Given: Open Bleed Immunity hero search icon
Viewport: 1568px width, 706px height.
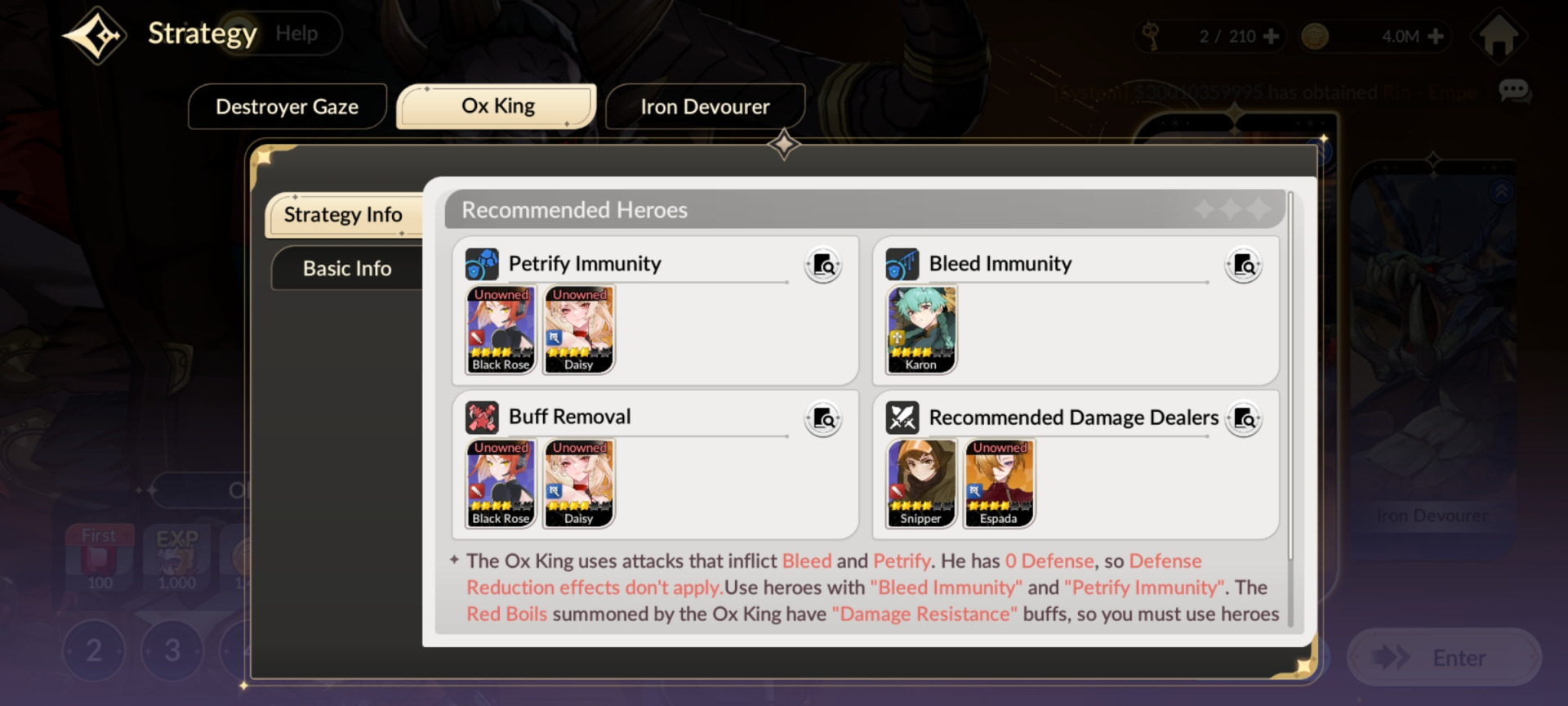Looking at the screenshot, I should [1244, 265].
